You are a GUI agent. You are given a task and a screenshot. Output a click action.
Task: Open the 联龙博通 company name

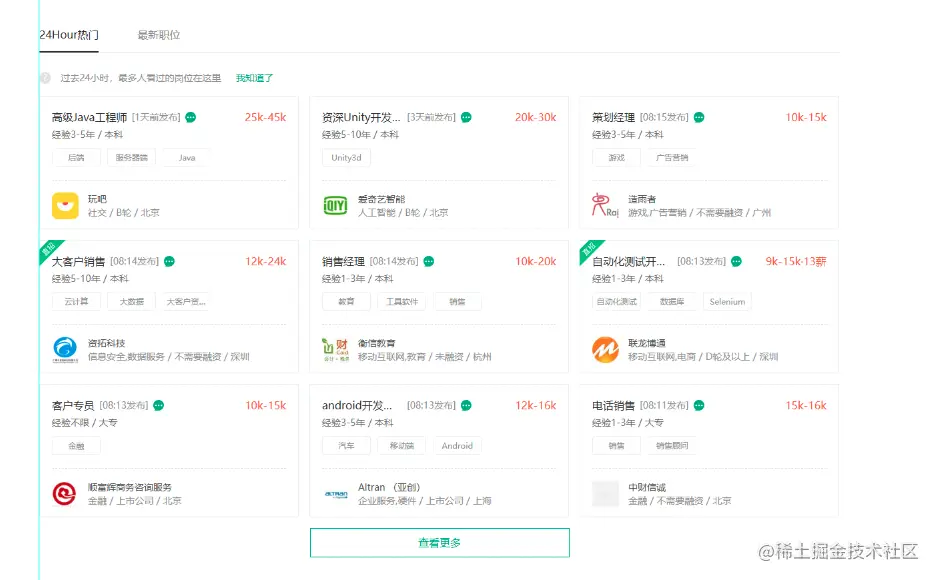coord(647,343)
